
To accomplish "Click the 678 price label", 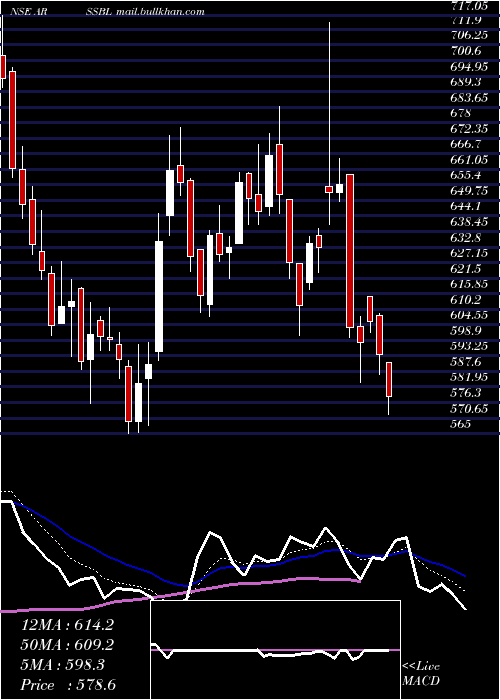I will click(x=461, y=113).
